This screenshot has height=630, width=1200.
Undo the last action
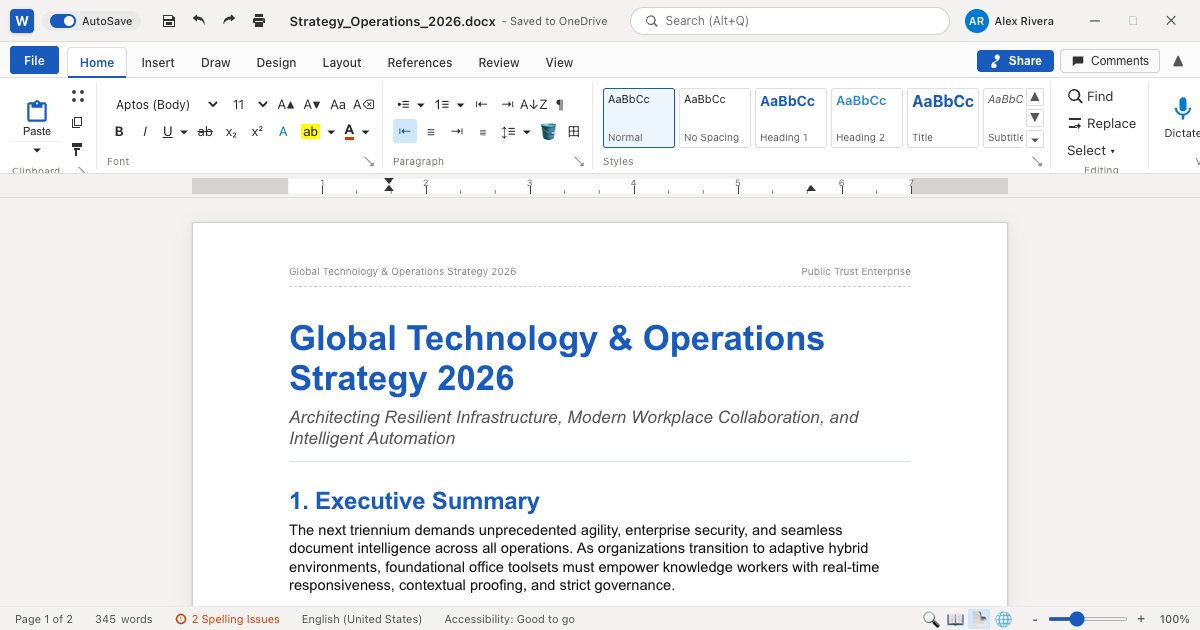[x=199, y=21]
